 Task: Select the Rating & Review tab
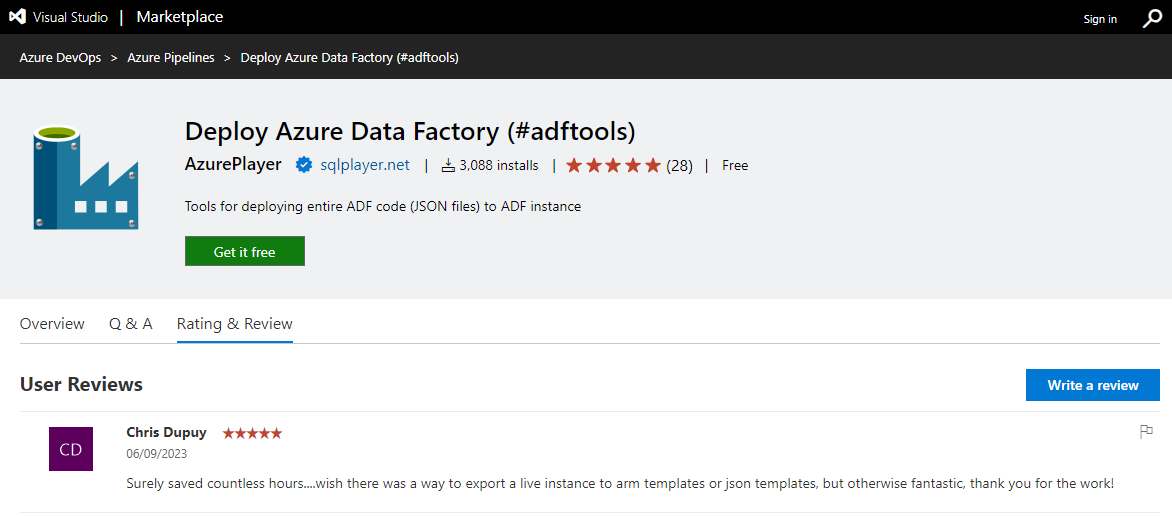tap(235, 324)
